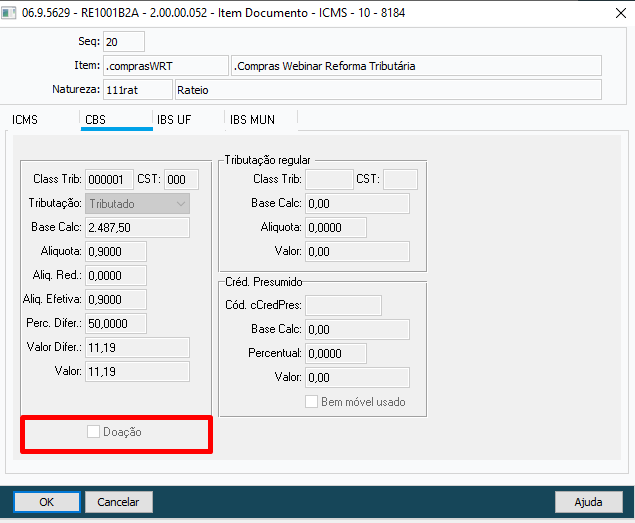Click the Cód. cCredPres field

(x=343, y=305)
